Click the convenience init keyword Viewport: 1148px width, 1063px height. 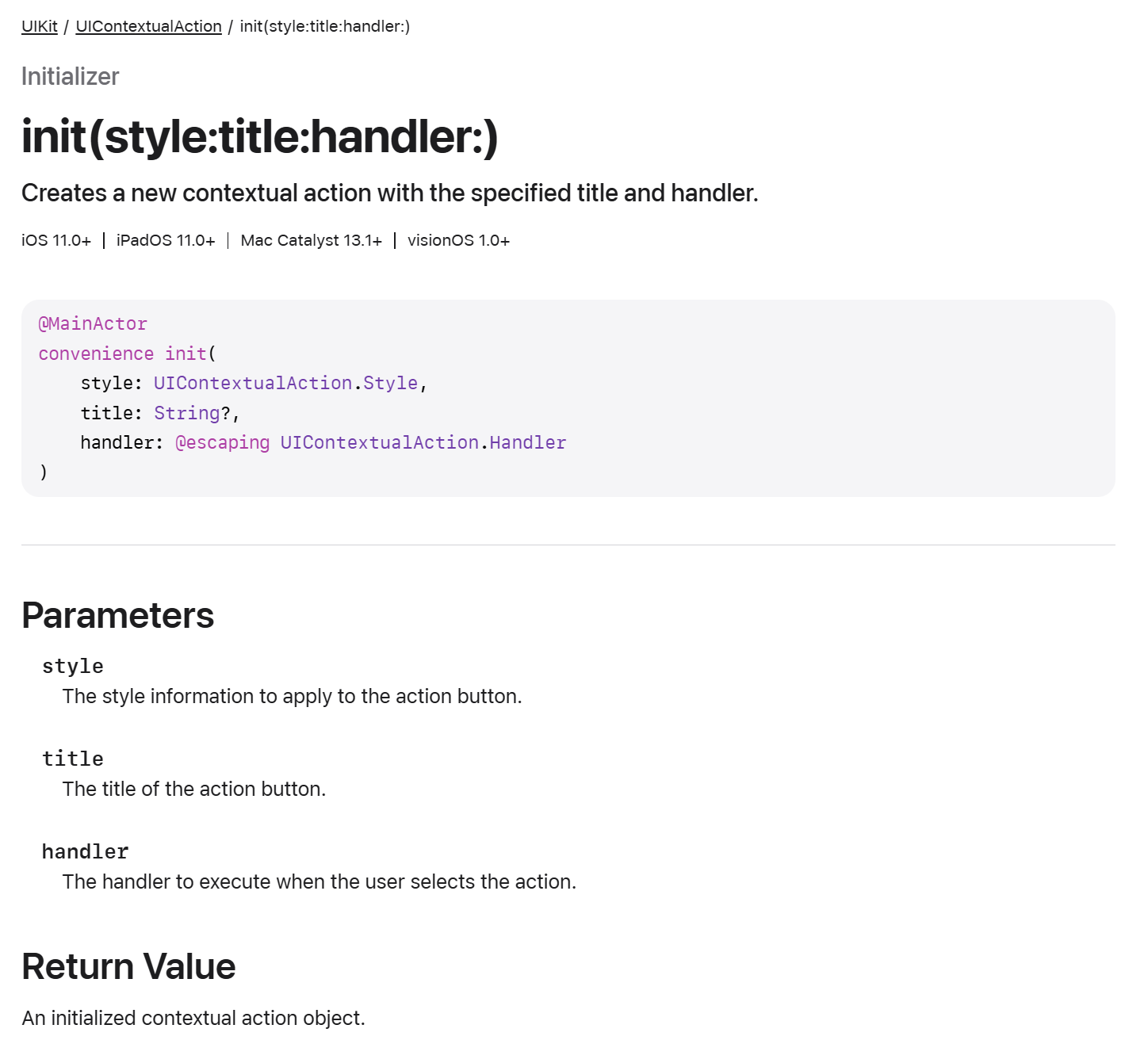click(x=123, y=354)
